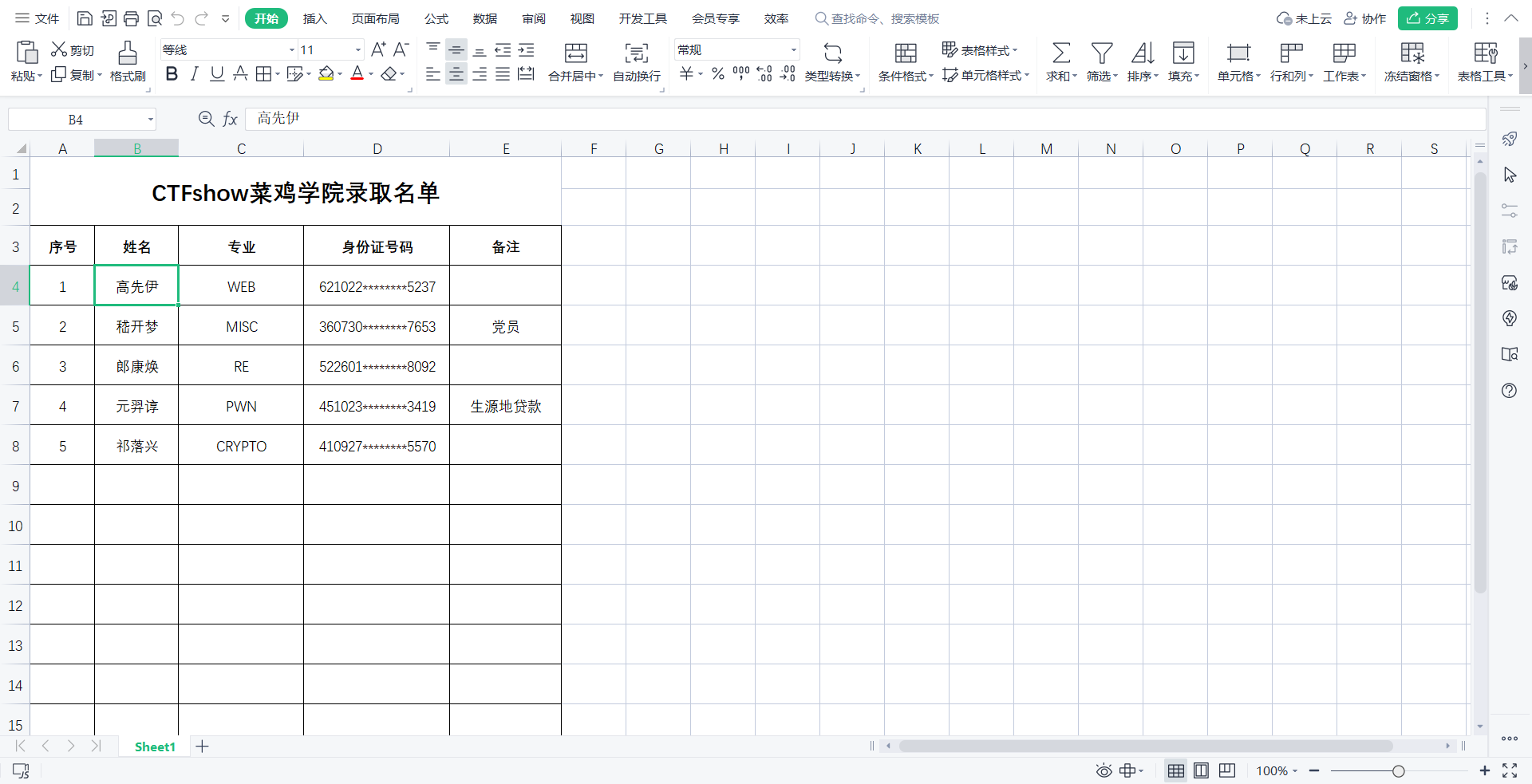1532x784 pixels.
Task: Toggle bold formatting with B button
Action: tap(172, 74)
